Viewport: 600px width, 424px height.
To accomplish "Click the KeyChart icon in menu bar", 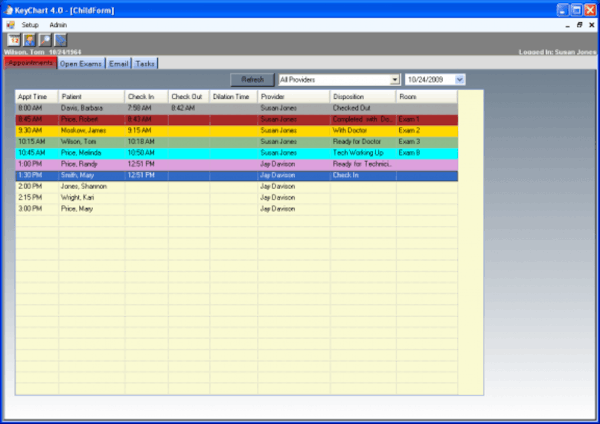I will [x=10, y=24].
